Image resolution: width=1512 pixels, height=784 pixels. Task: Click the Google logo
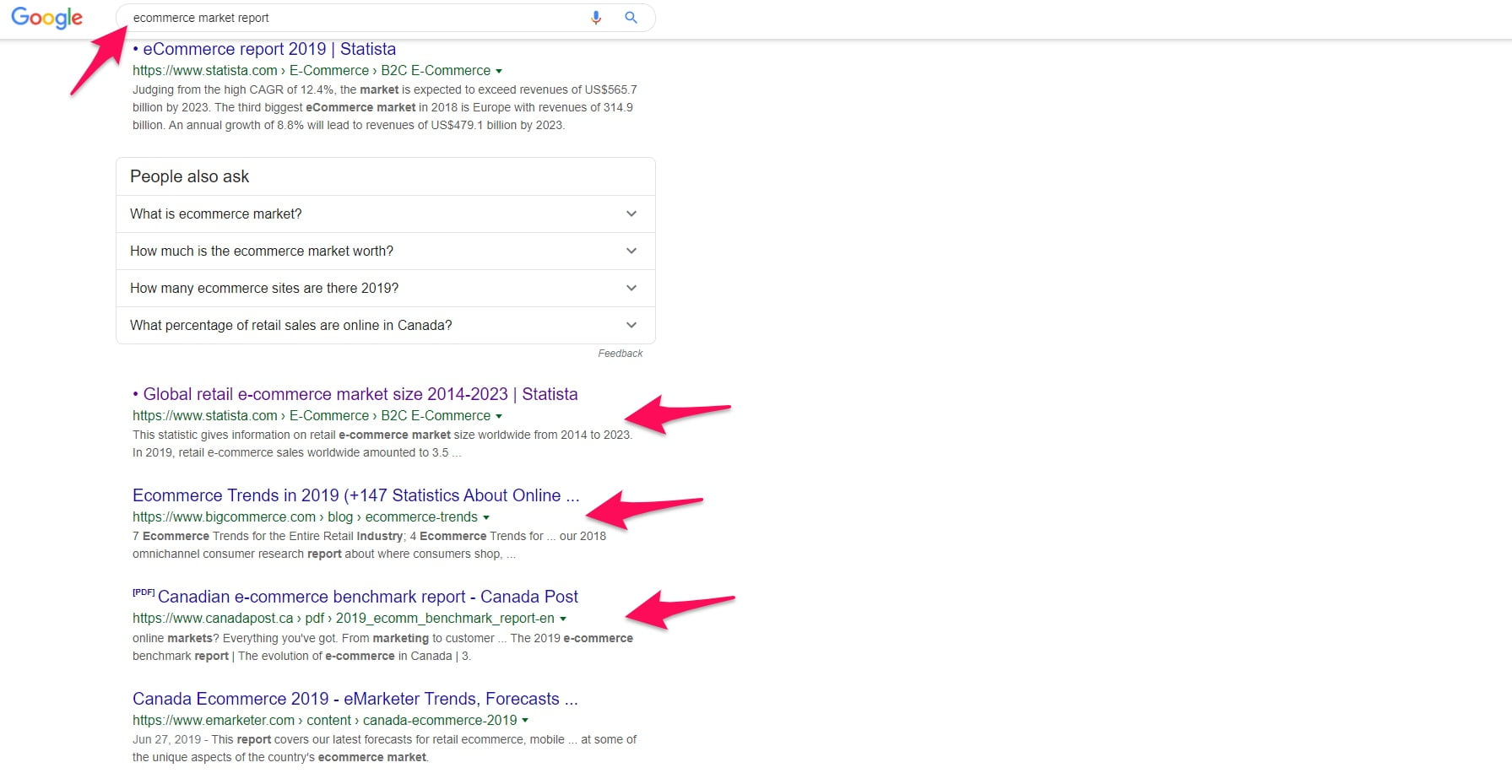pos(46,18)
